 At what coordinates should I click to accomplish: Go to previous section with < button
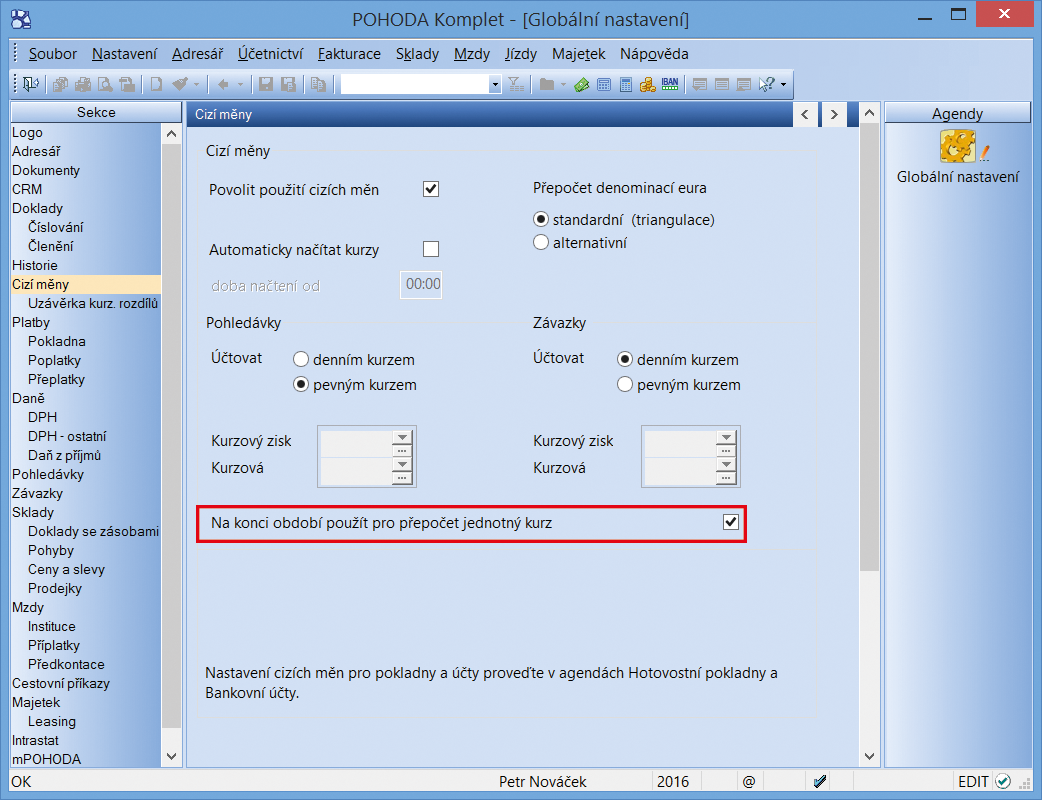tap(805, 114)
